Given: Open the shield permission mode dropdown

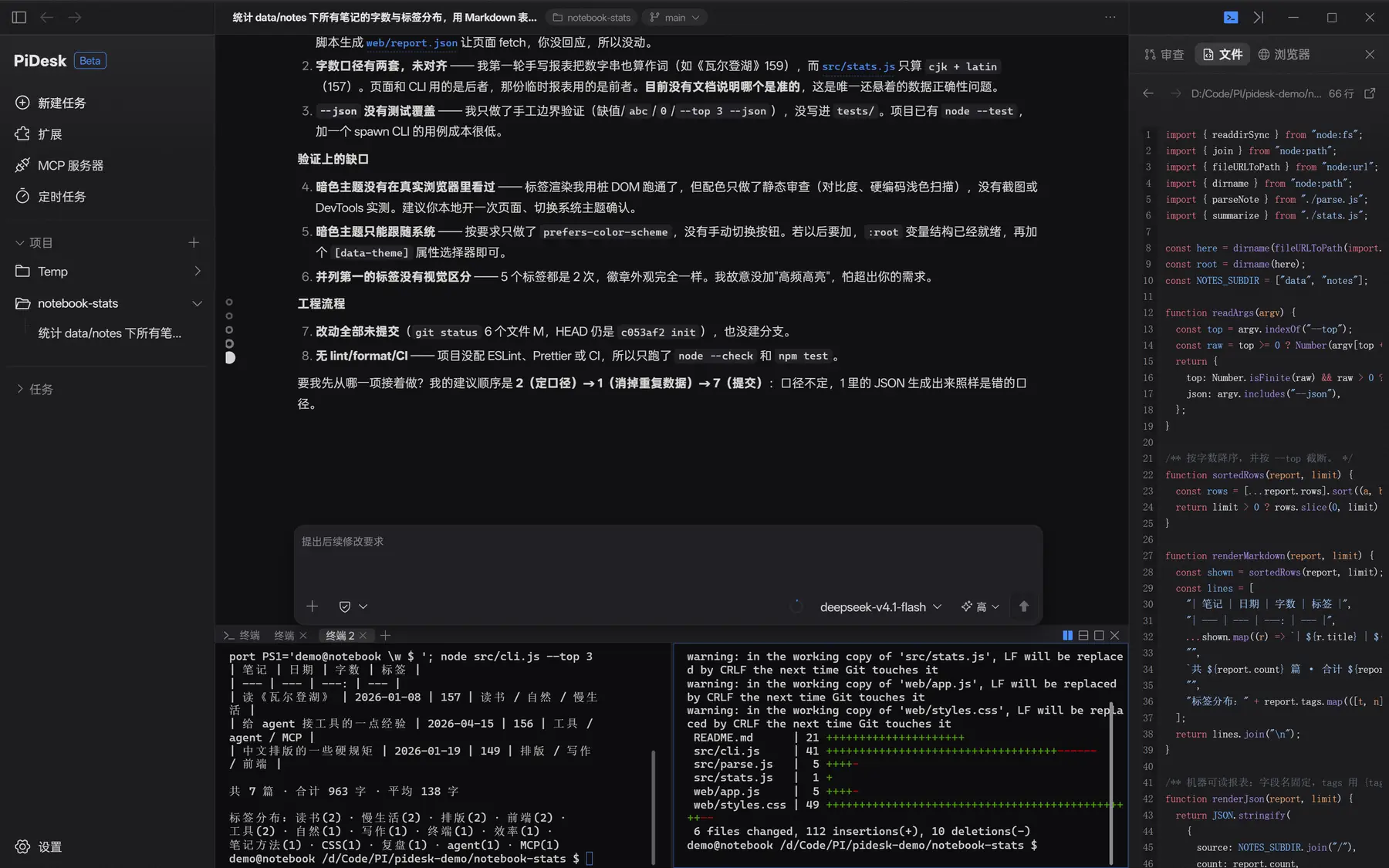Looking at the screenshot, I should [x=353, y=606].
